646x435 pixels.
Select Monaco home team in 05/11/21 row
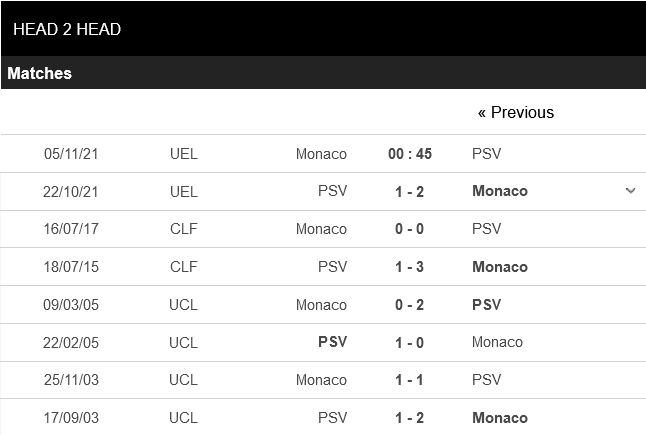321,154
